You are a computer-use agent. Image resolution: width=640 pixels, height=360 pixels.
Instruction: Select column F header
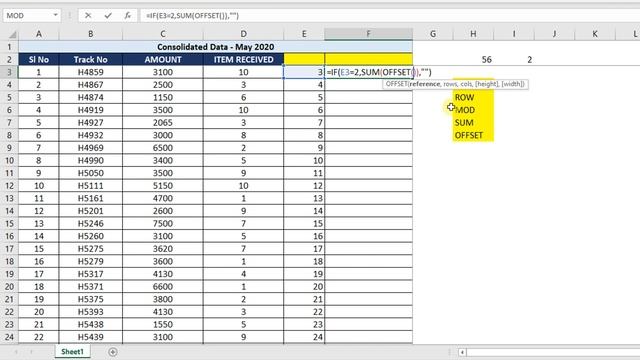click(369, 34)
